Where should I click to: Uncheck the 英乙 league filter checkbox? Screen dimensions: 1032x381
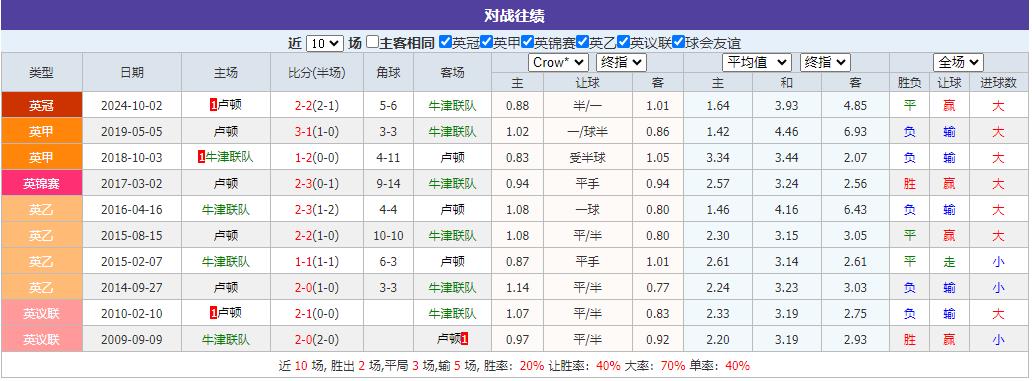pyautogui.click(x=582, y=42)
